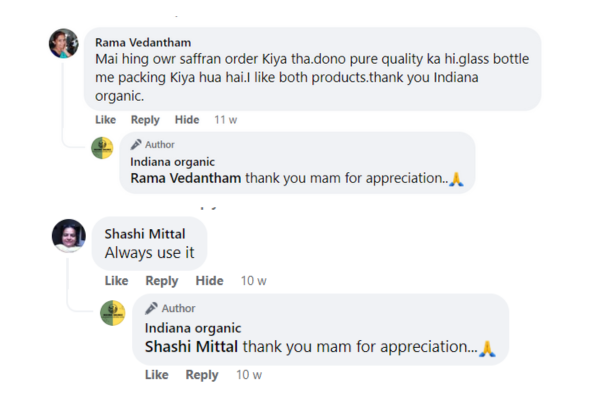Reply to Indiana organic's last reply
The image size is (600, 400).
[x=202, y=375]
